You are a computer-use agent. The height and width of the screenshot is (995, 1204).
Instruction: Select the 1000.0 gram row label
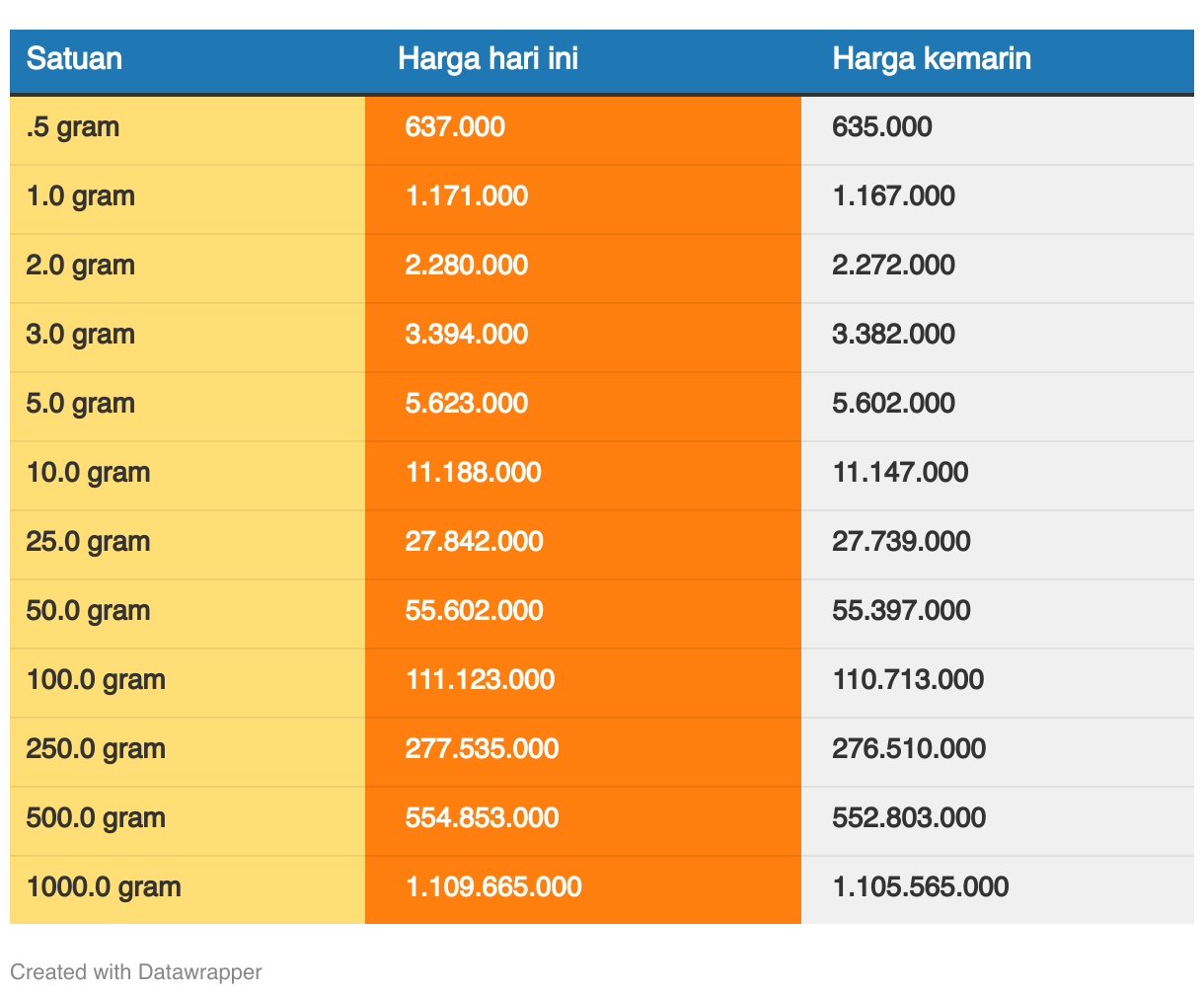click(104, 887)
